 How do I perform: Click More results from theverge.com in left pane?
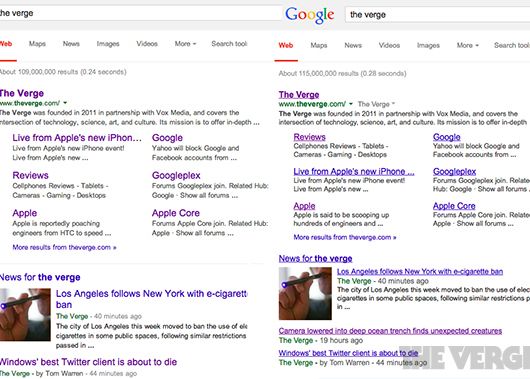64,247
